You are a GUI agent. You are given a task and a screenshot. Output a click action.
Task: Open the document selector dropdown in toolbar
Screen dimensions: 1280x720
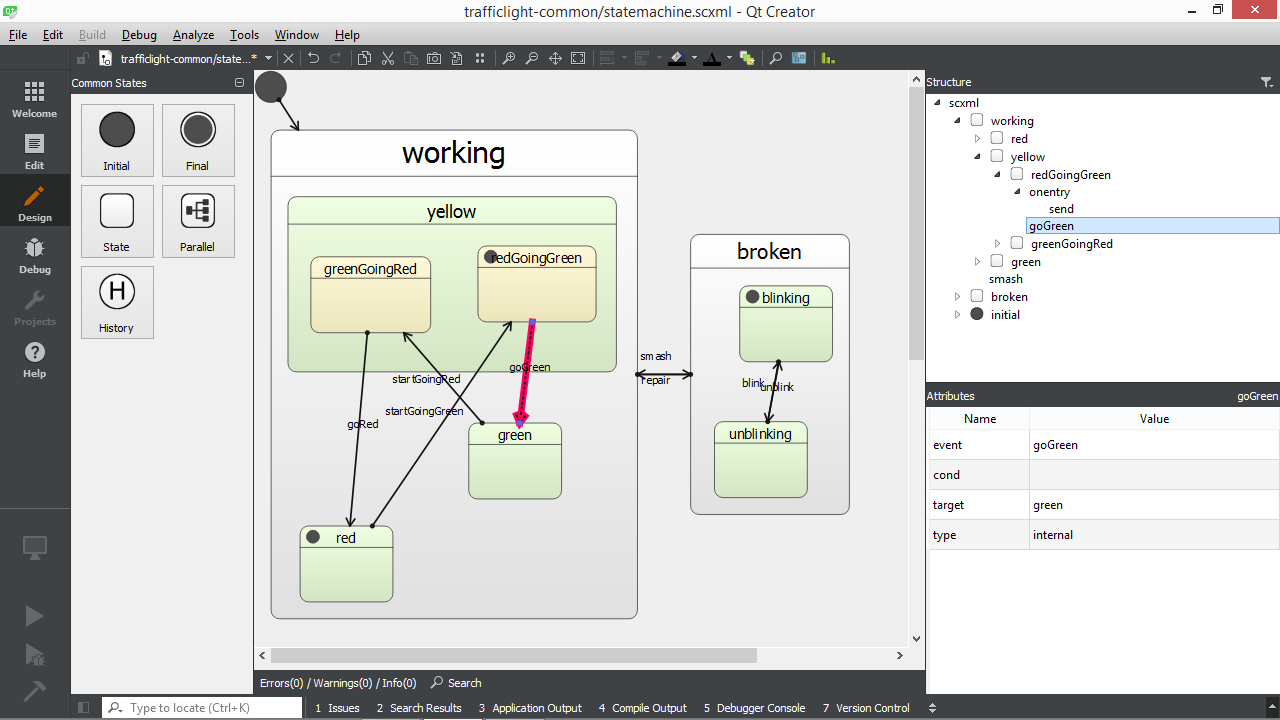point(268,59)
